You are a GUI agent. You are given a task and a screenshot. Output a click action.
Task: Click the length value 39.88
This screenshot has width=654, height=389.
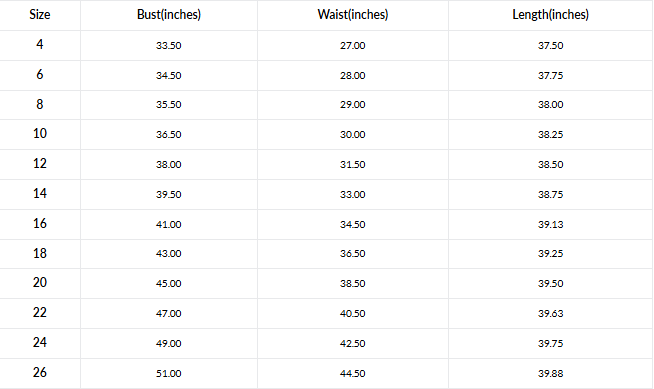[551, 374]
